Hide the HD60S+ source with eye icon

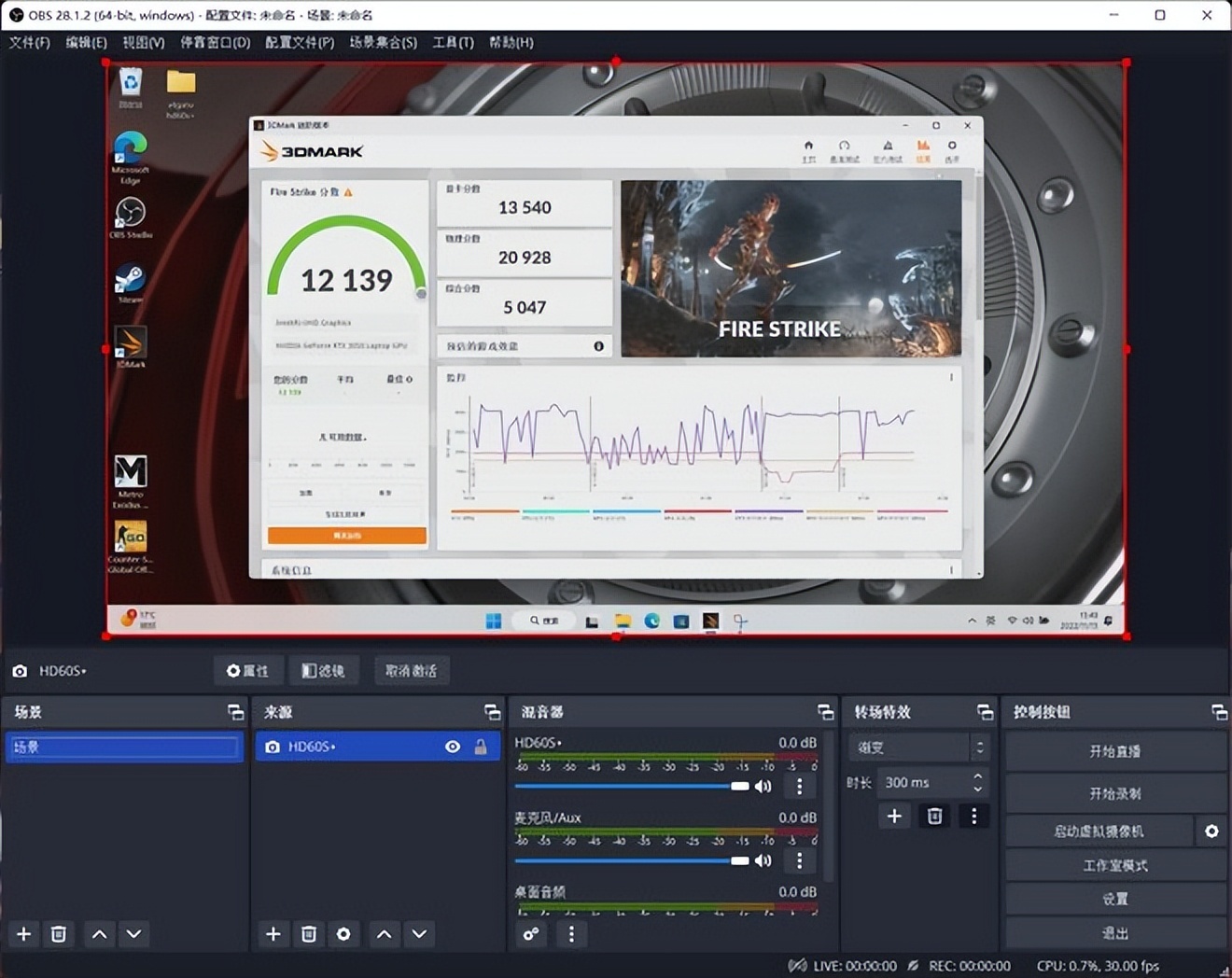[x=453, y=747]
